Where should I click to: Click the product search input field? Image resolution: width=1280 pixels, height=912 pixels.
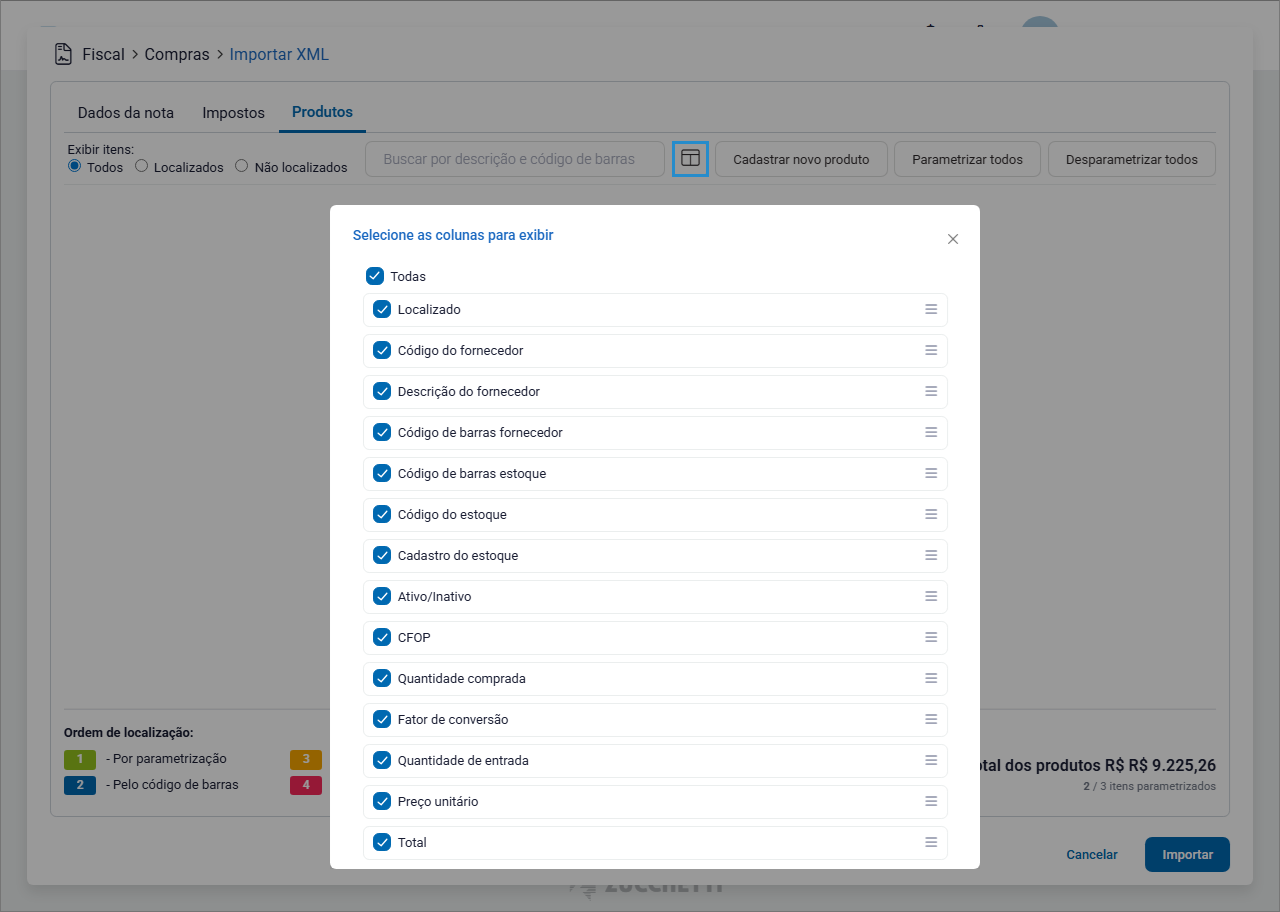pos(515,159)
